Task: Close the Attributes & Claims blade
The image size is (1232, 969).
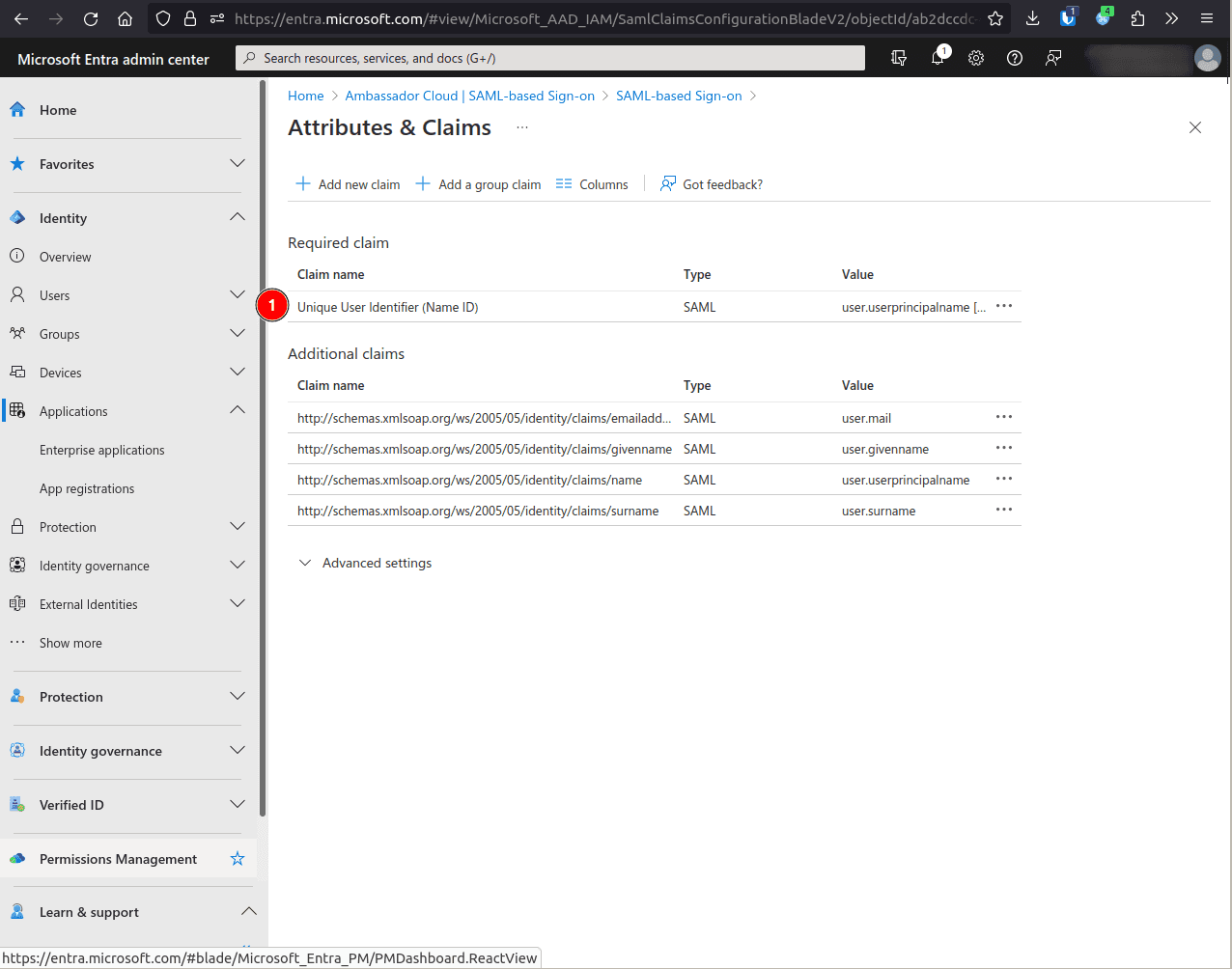Action: click(1195, 127)
